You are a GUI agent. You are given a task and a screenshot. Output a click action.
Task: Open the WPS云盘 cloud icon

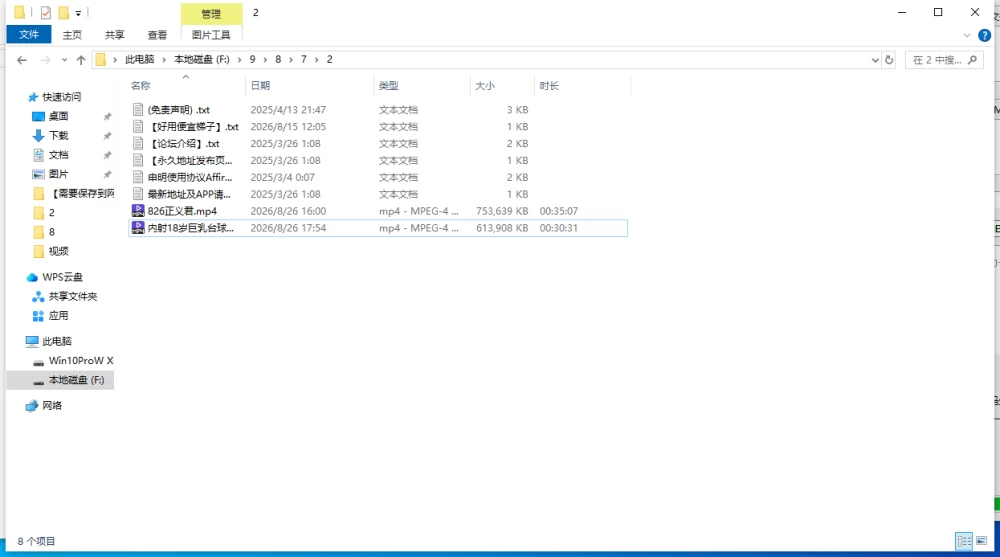[x=32, y=277]
